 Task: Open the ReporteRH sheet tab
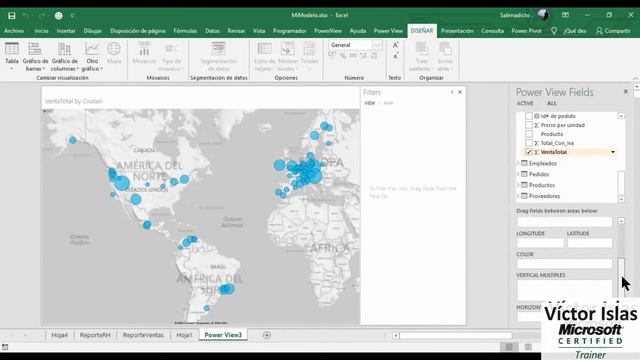95,335
